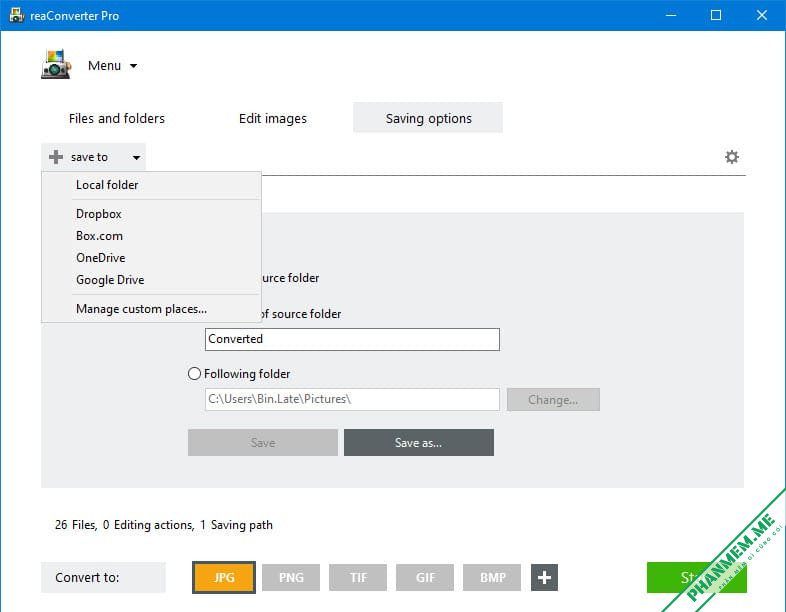Click the greyed Save button
The height and width of the screenshot is (612, 786).
[x=263, y=443]
